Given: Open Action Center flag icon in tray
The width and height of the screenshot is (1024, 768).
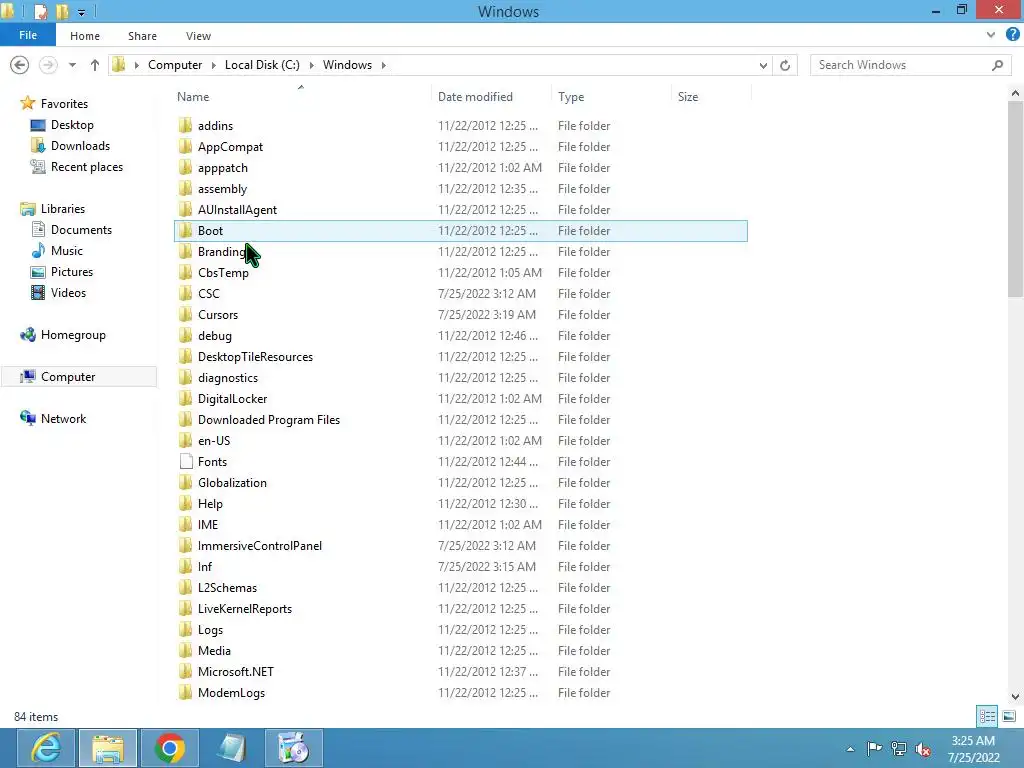Looking at the screenshot, I should 874,748.
